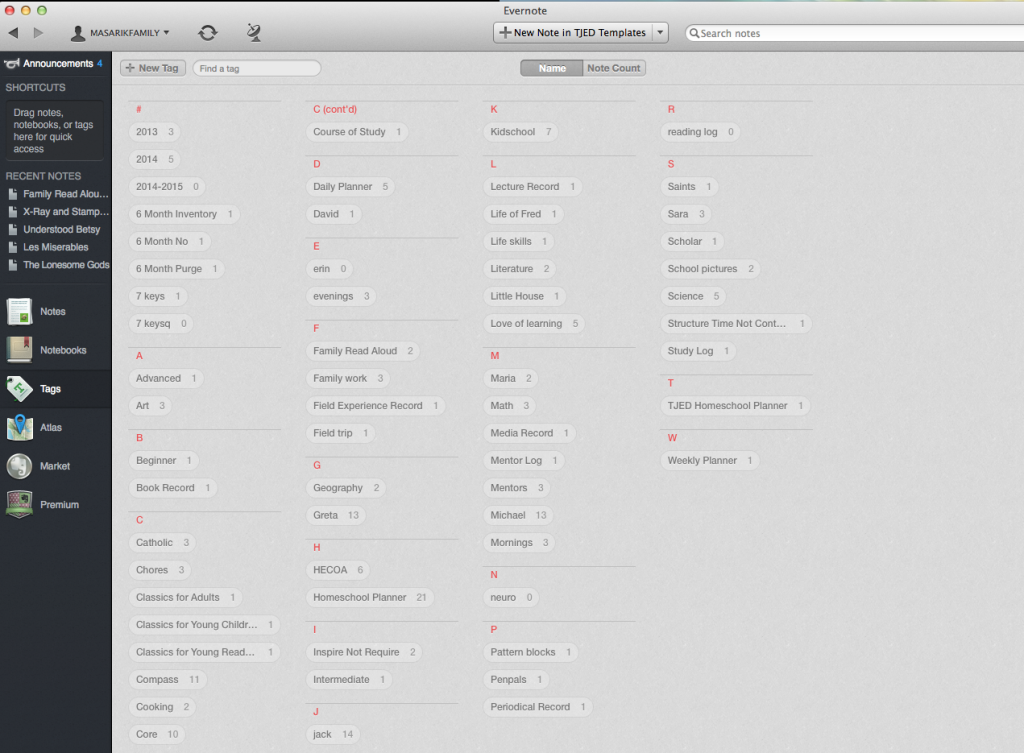This screenshot has height=753, width=1024.
Task: Select the Science tag
Action: (693, 296)
